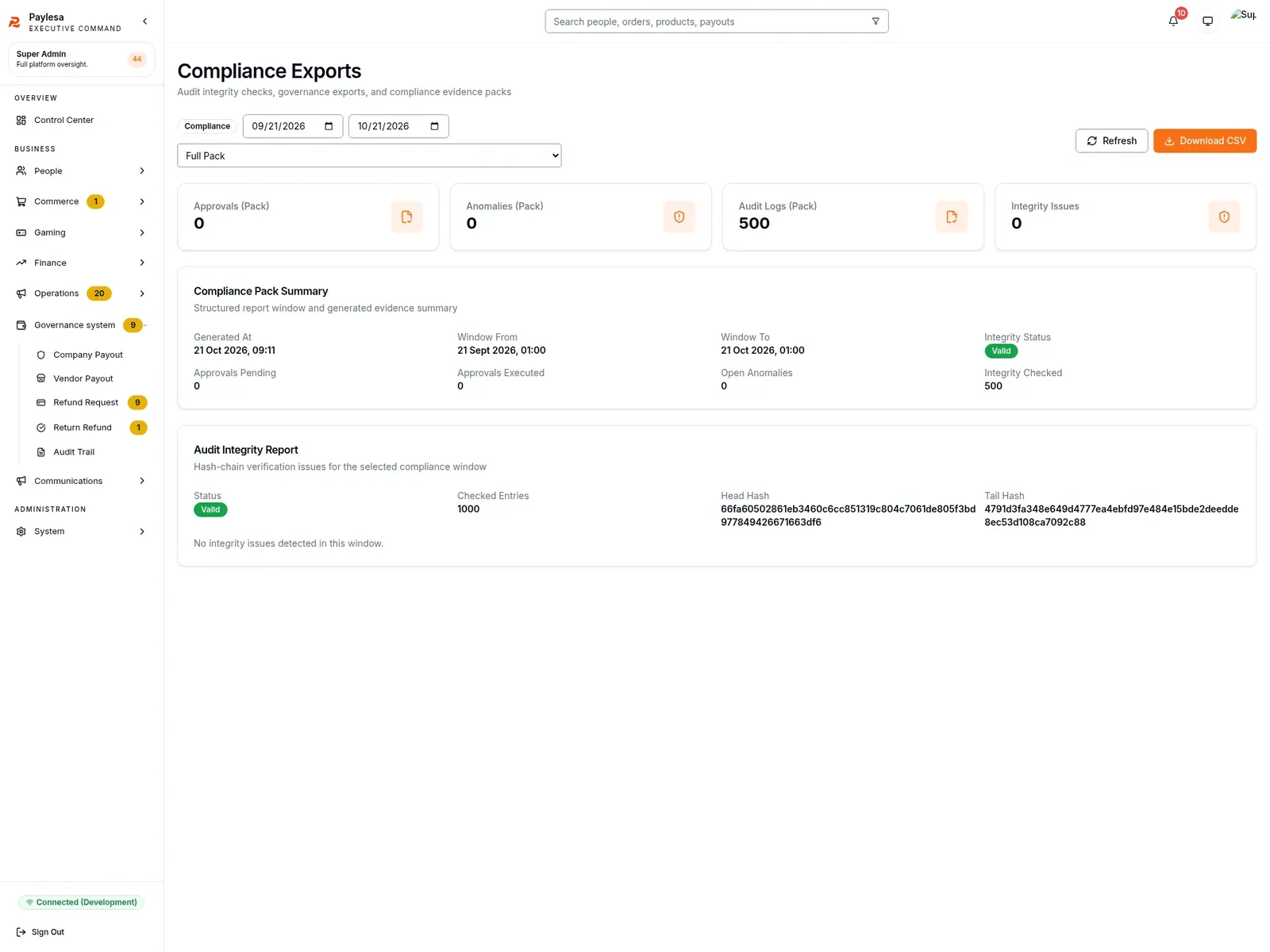This screenshot has height=952, width=1270.
Task: Click the search filter funnel icon
Action: coord(876,21)
